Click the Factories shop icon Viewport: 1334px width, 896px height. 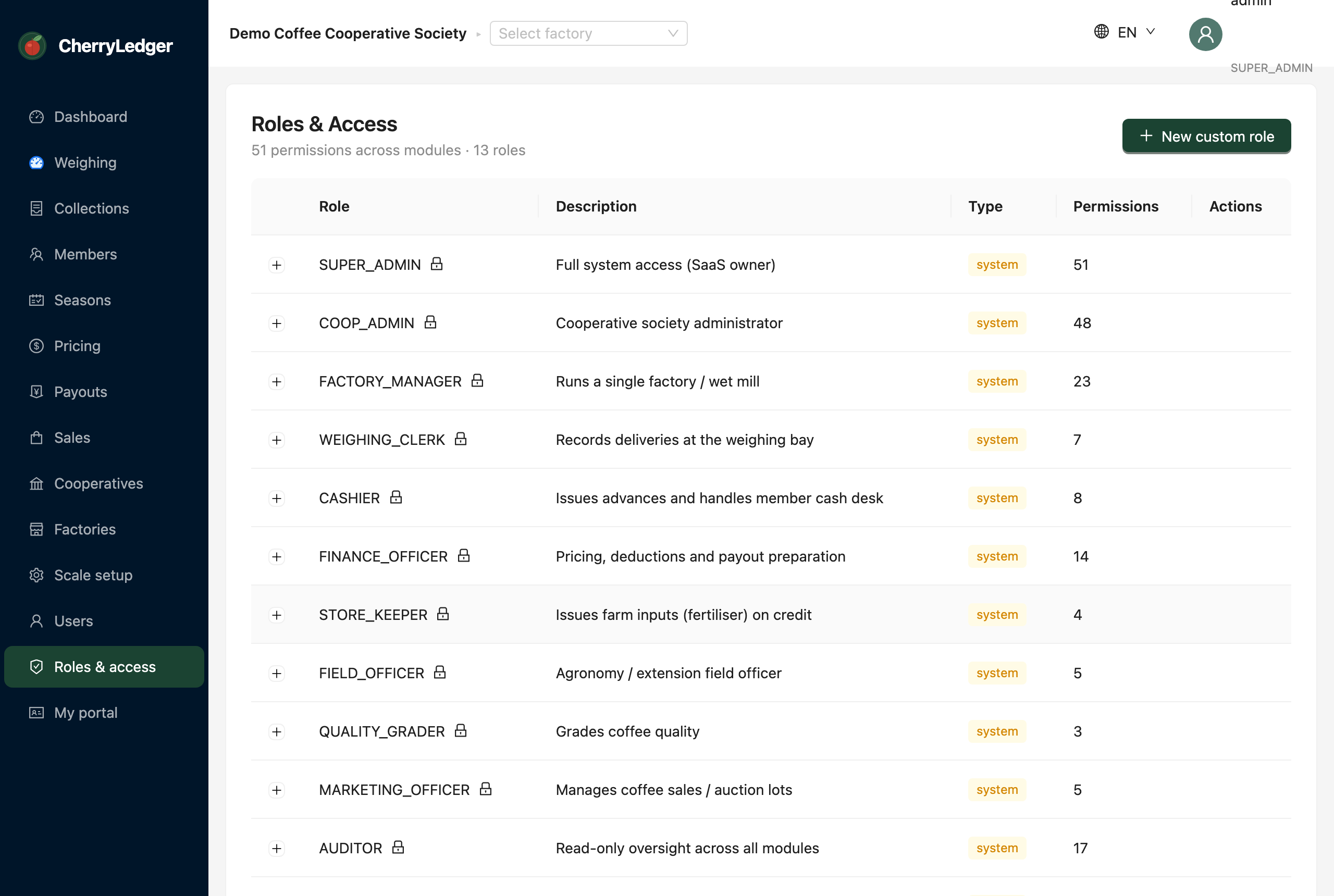coord(36,529)
